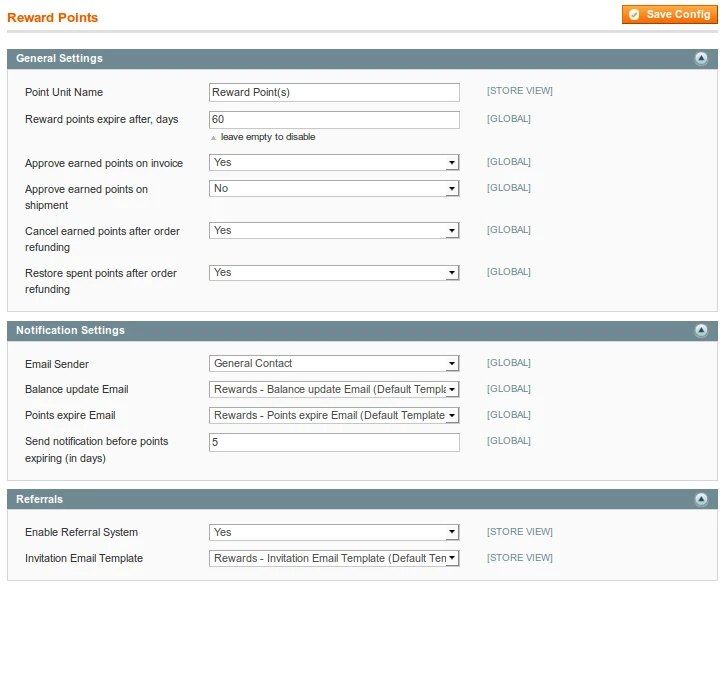
Task: Open Balance update Email template dropdown
Action: 334,389
